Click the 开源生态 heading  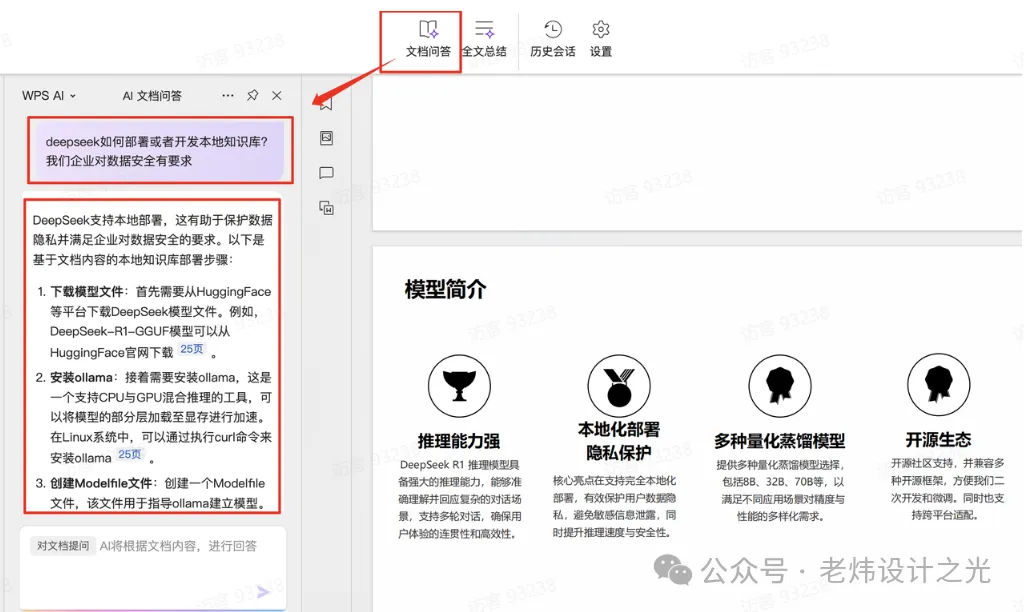click(x=938, y=440)
